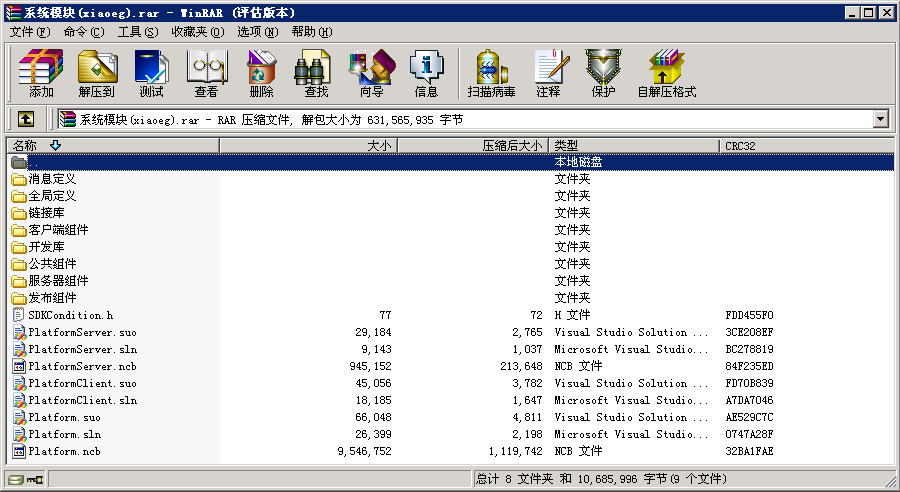Viewport: 900px width, 492px height.
Task: Click the 测试 (Test) toolbar icon
Action: [151, 73]
